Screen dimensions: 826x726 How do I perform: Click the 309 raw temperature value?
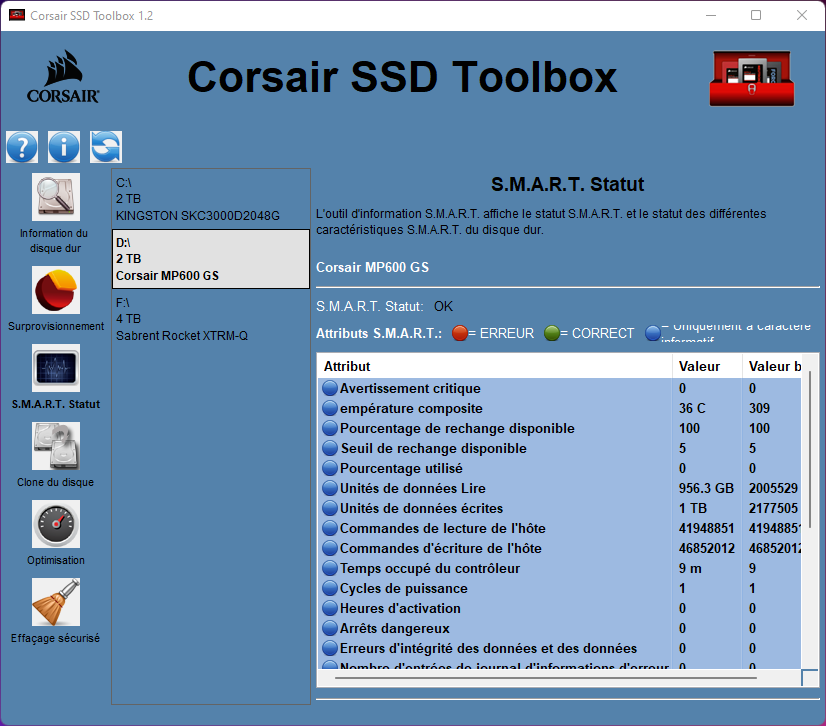point(759,408)
